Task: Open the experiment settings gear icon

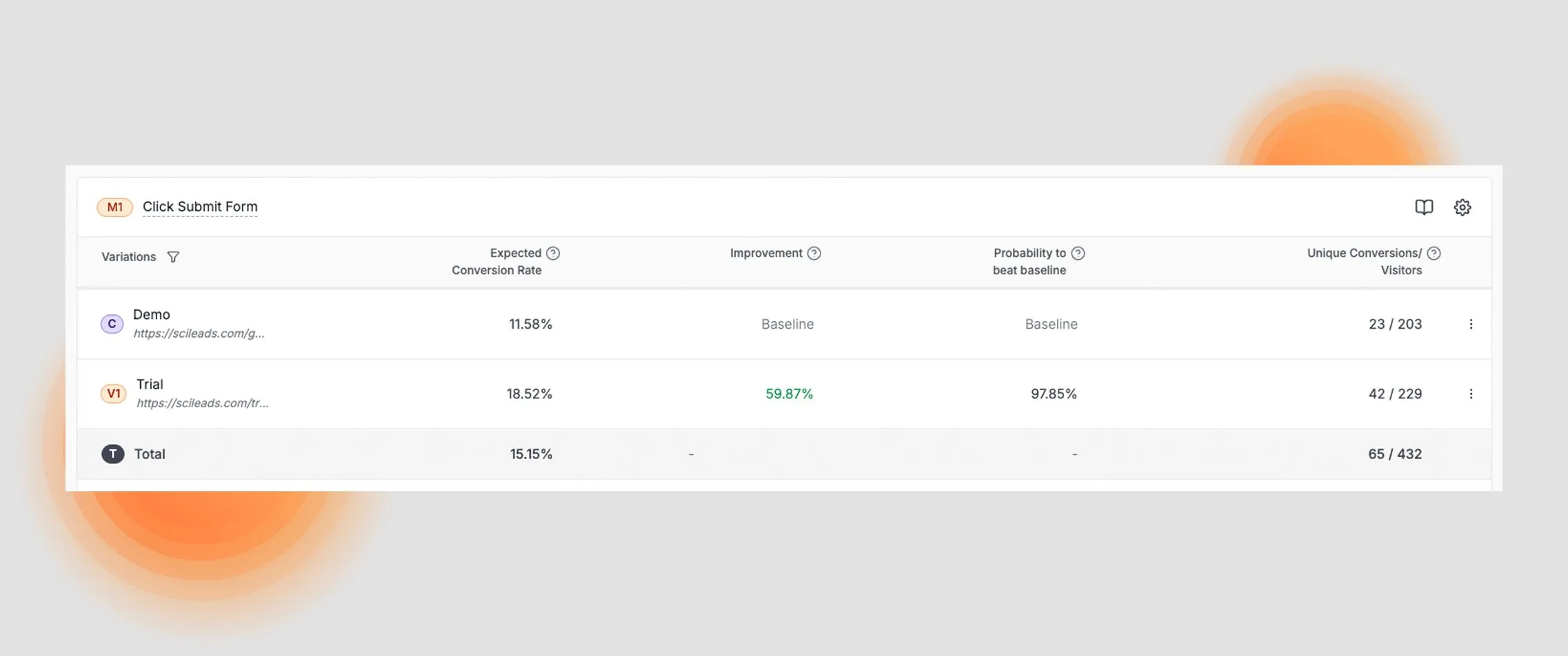Action: tap(1463, 207)
